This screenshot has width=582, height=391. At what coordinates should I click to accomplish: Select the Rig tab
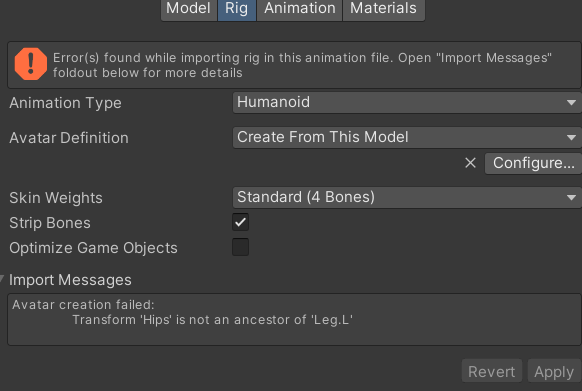[237, 9]
